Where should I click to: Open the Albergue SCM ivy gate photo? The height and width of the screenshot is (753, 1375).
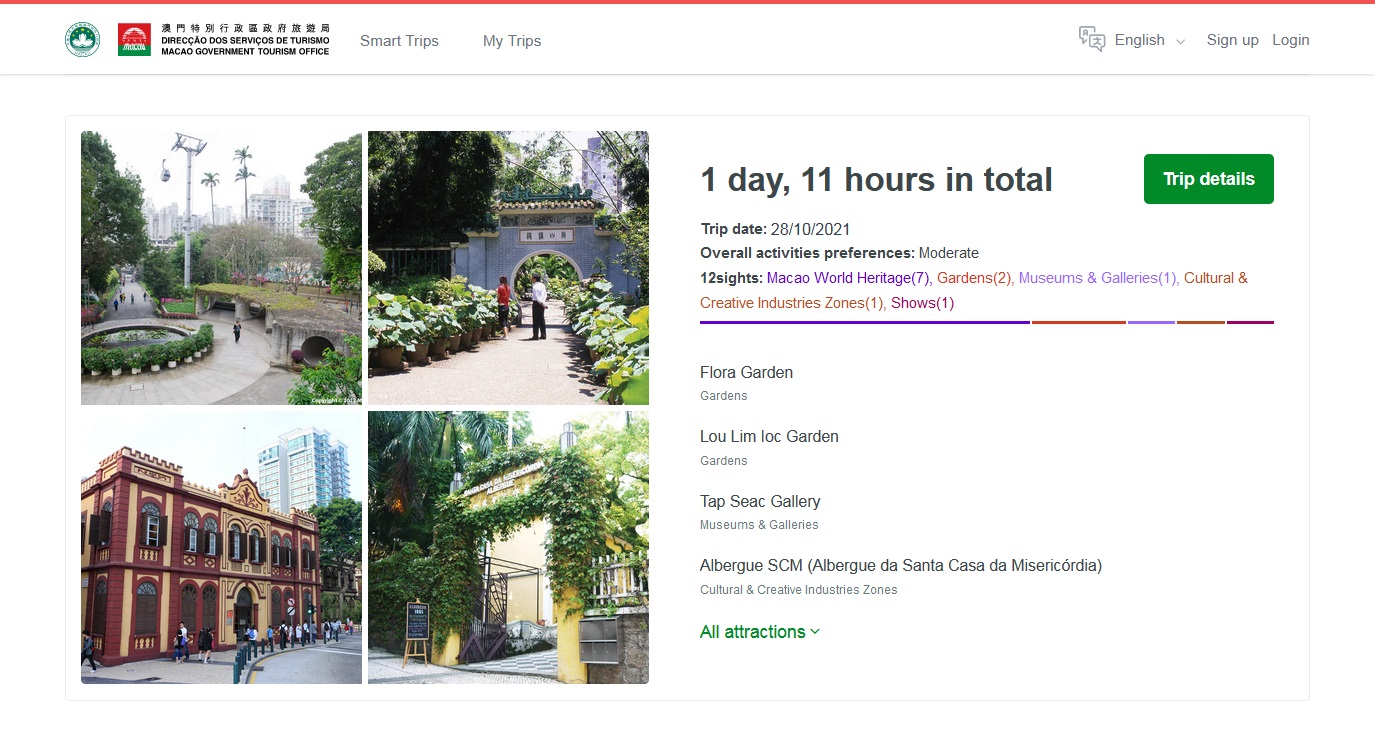pyautogui.click(x=508, y=547)
